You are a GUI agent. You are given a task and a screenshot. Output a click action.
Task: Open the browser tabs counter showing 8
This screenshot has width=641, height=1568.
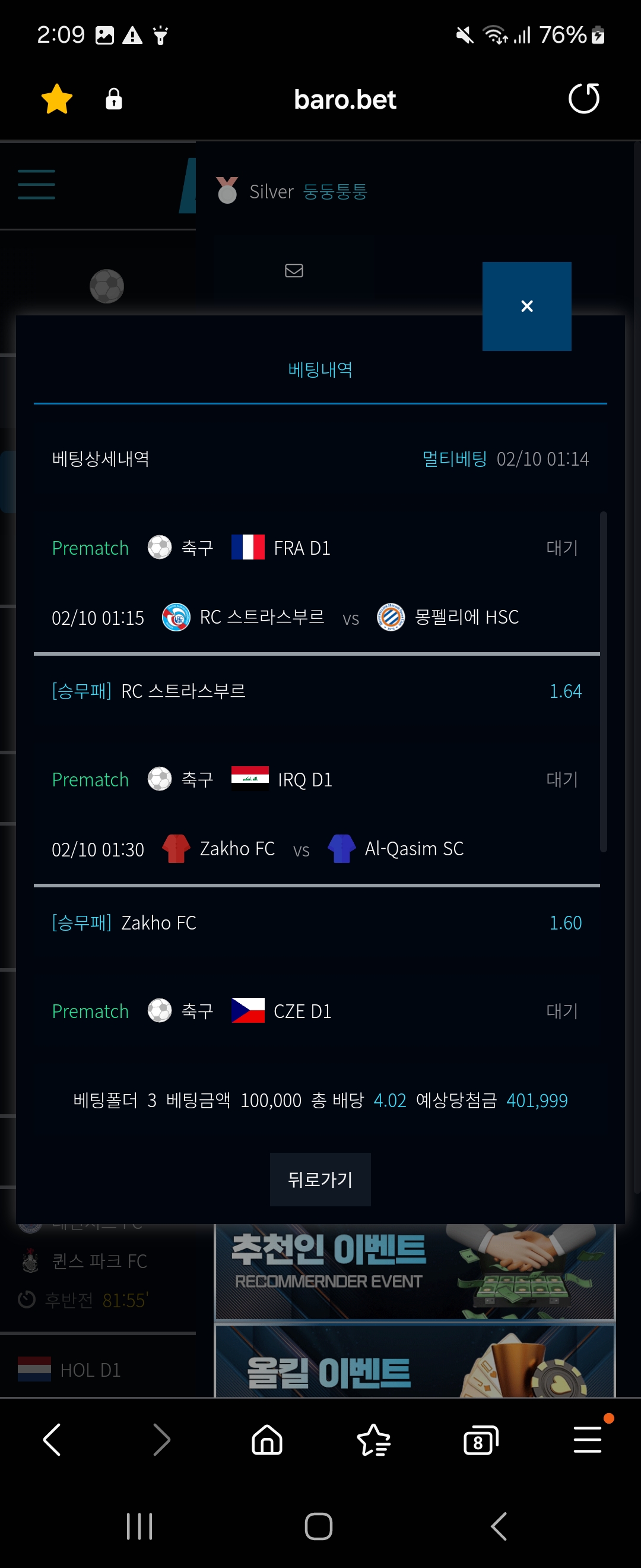pos(480,1440)
